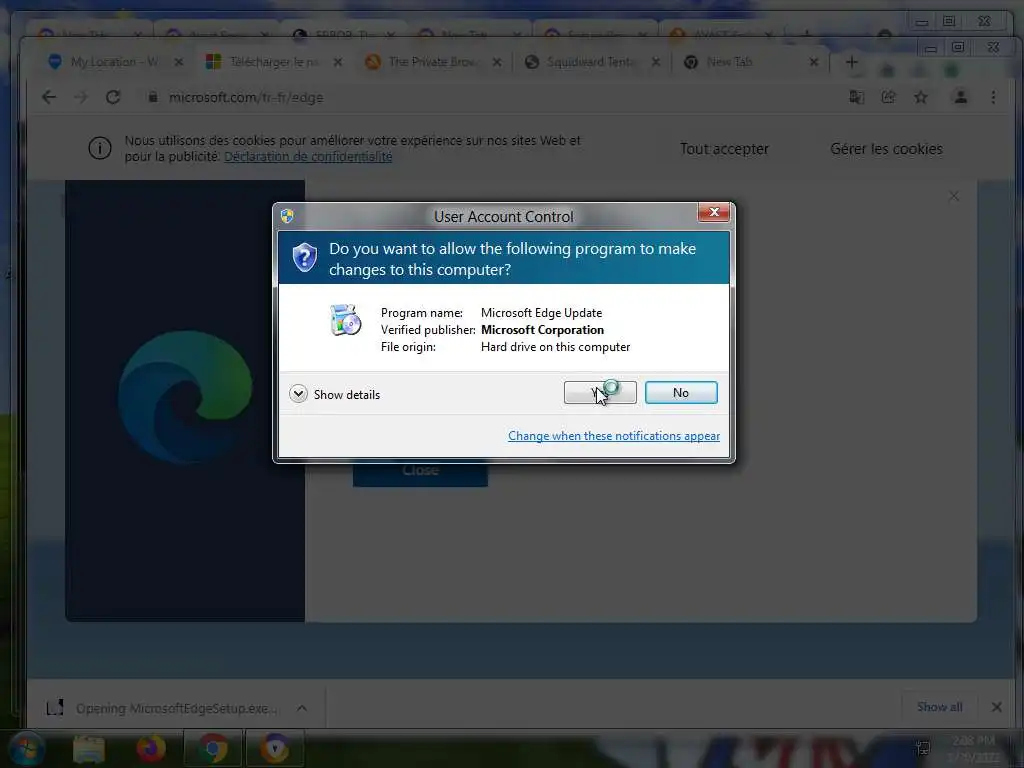1024x768 pixels.
Task: Share this page icon in address bar
Action: (888, 97)
